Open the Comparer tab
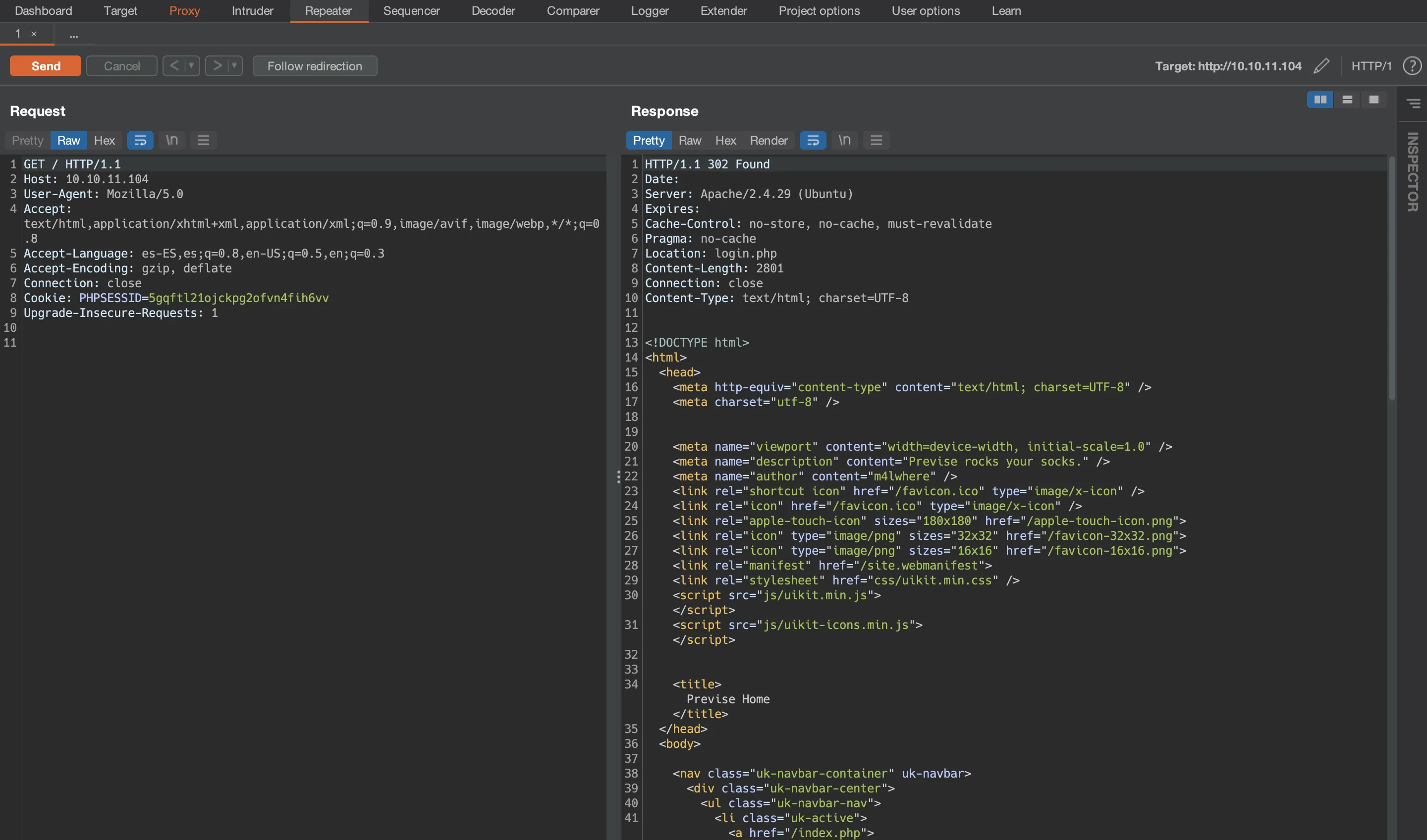Screen dimensions: 1427x840 [x=573, y=11]
